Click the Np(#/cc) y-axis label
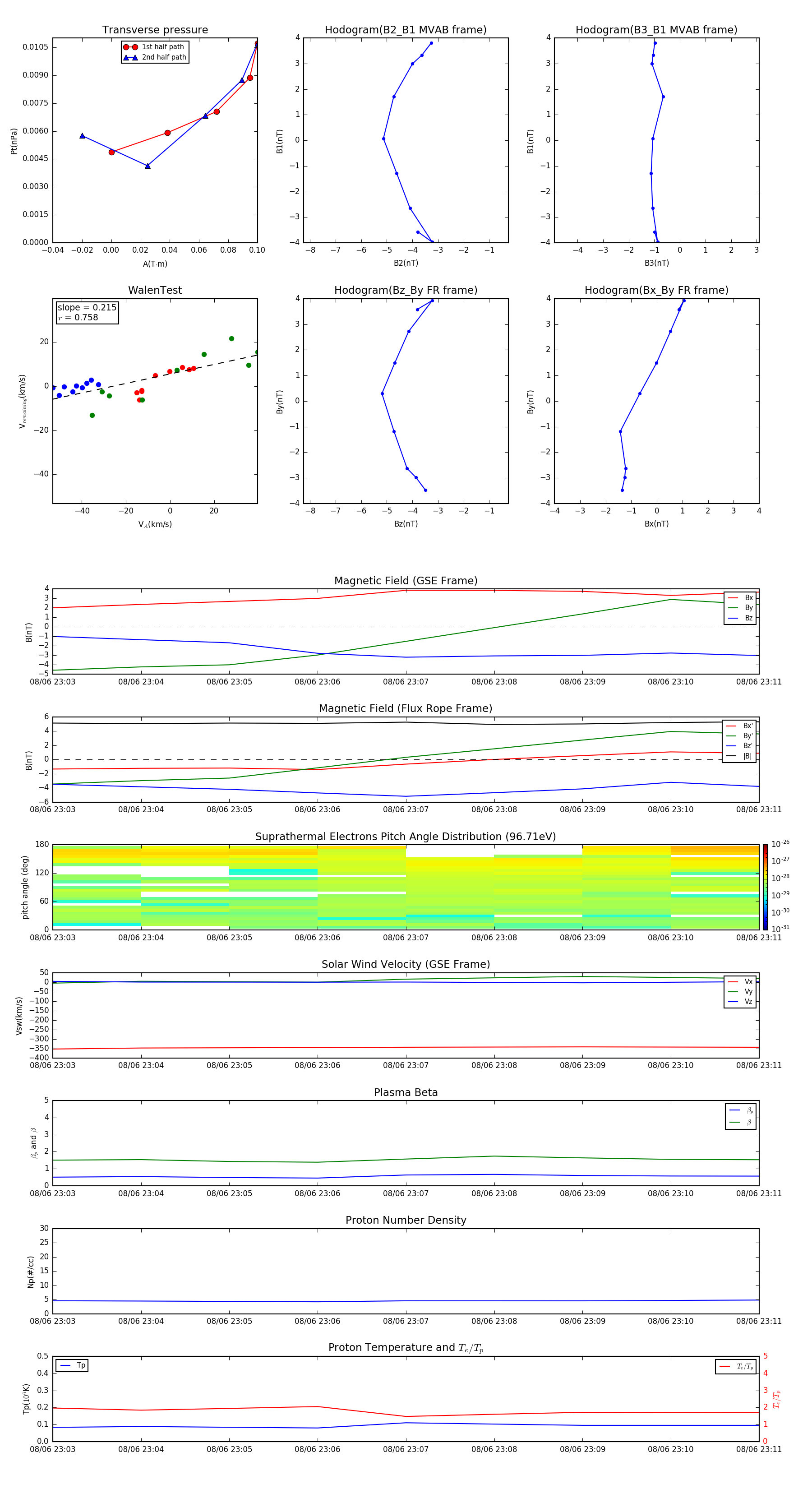 click(x=31, y=1272)
